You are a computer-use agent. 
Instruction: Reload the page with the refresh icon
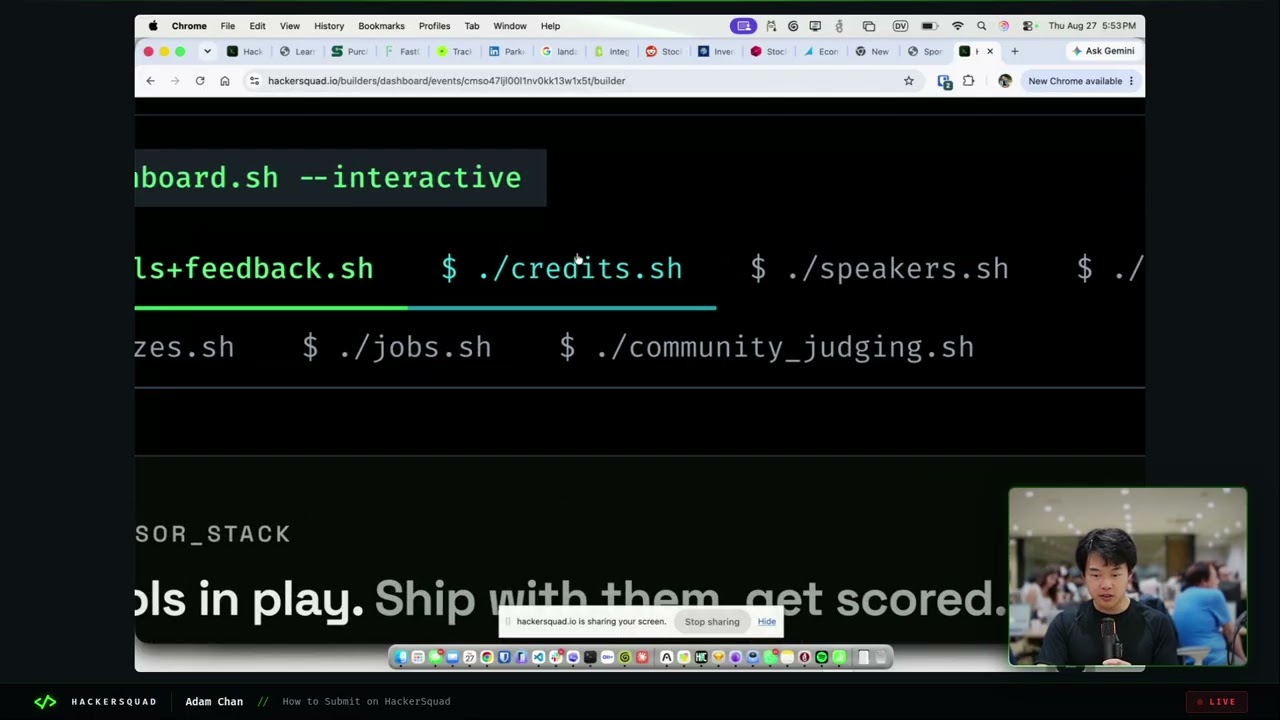200,81
